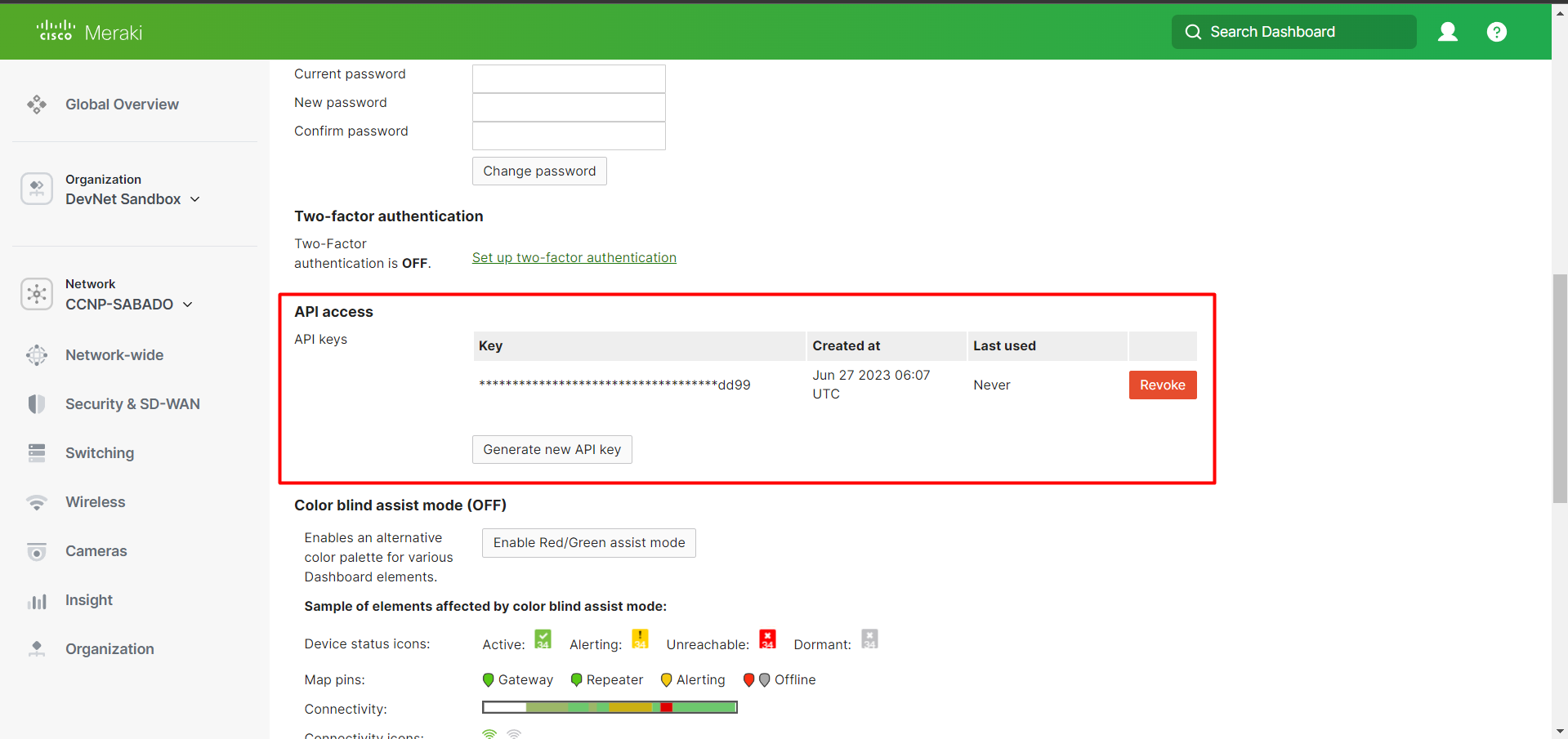Click the search magnifier icon
This screenshot has height=739, width=1568.
pos(1193,32)
